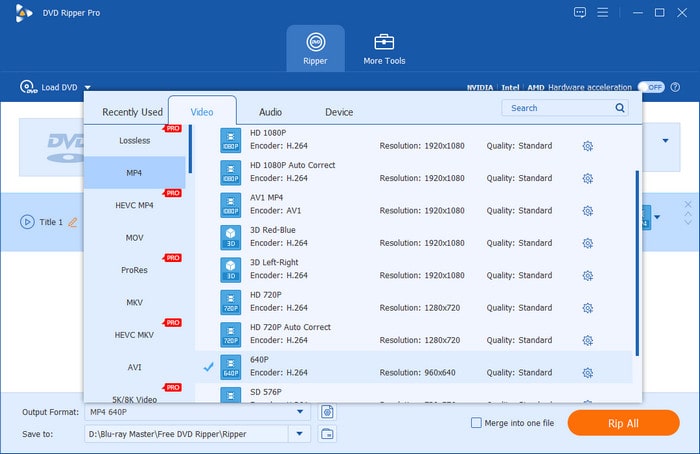
Task: Click the 3D Red-Blue format icon
Action: pyautogui.click(x=231, y=237)
